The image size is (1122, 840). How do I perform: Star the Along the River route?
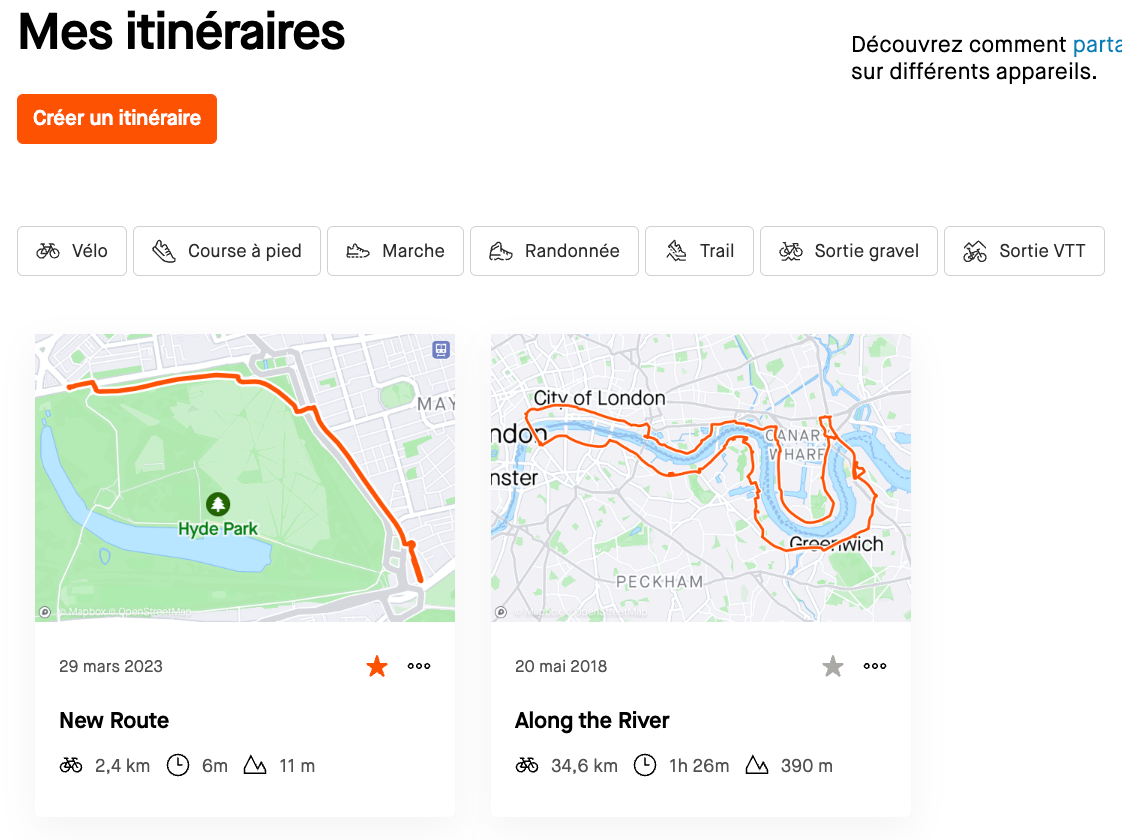[833, 666]
